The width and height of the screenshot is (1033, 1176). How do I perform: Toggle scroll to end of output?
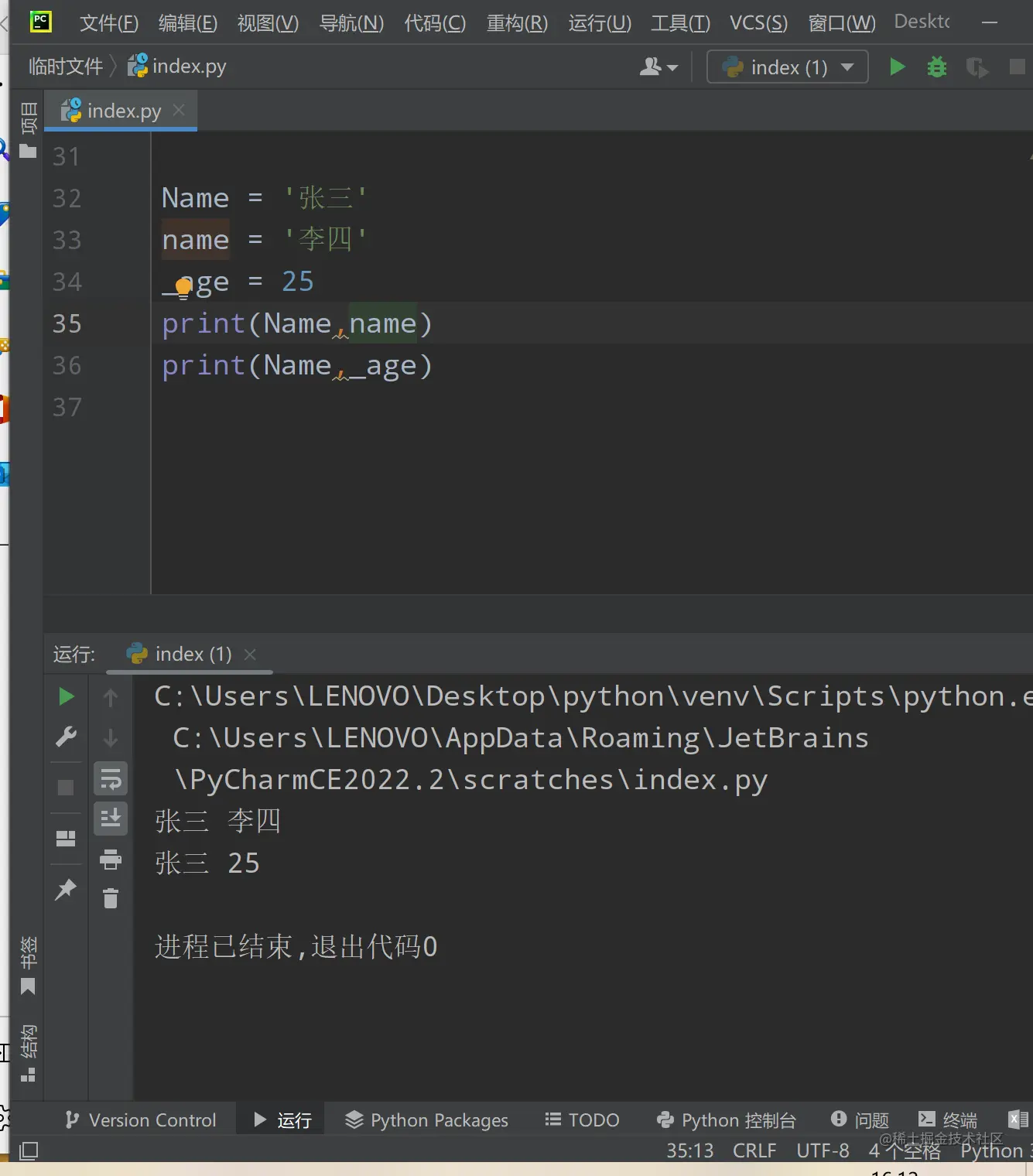111,819
